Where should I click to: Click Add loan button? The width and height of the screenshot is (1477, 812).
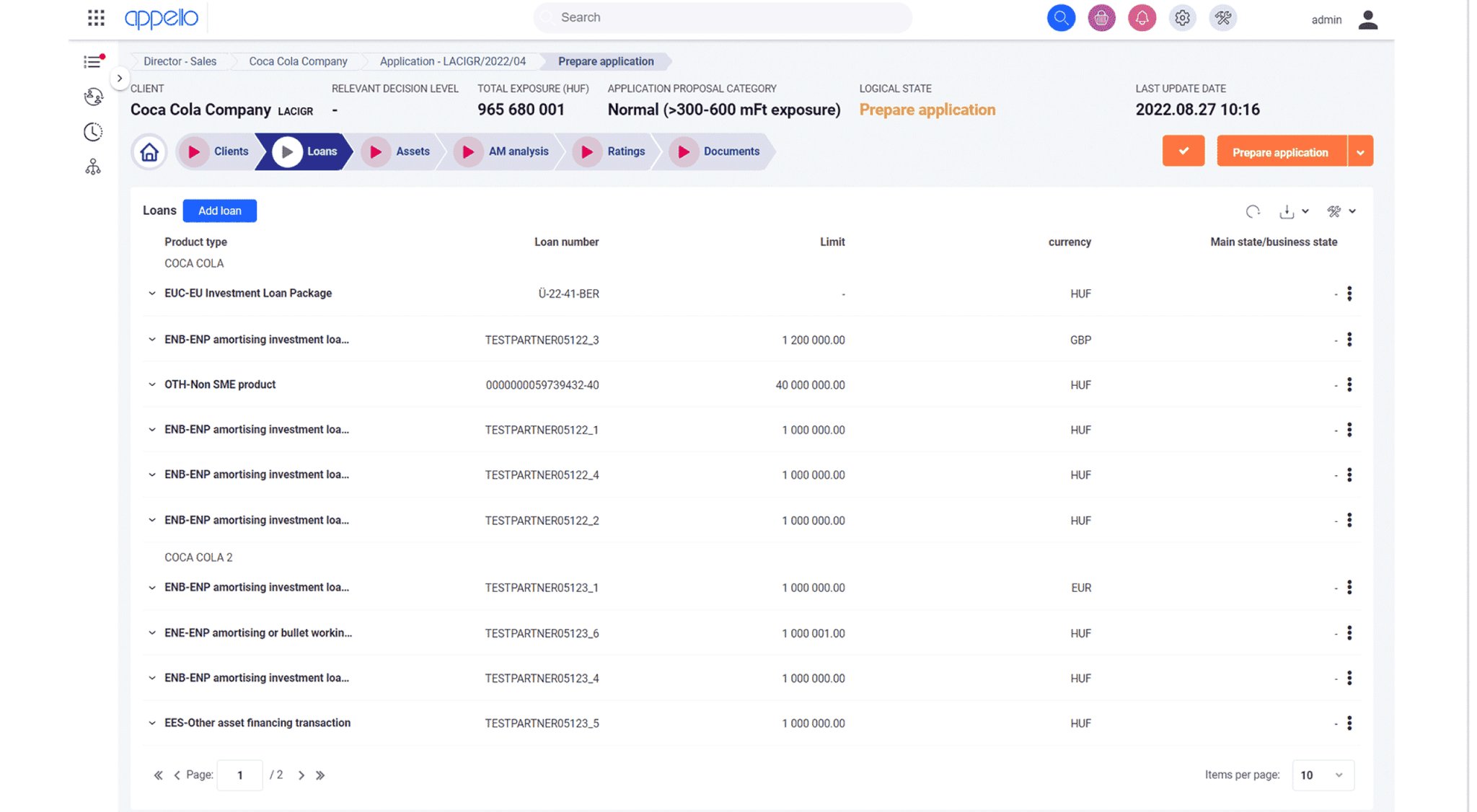coord(219,210)
